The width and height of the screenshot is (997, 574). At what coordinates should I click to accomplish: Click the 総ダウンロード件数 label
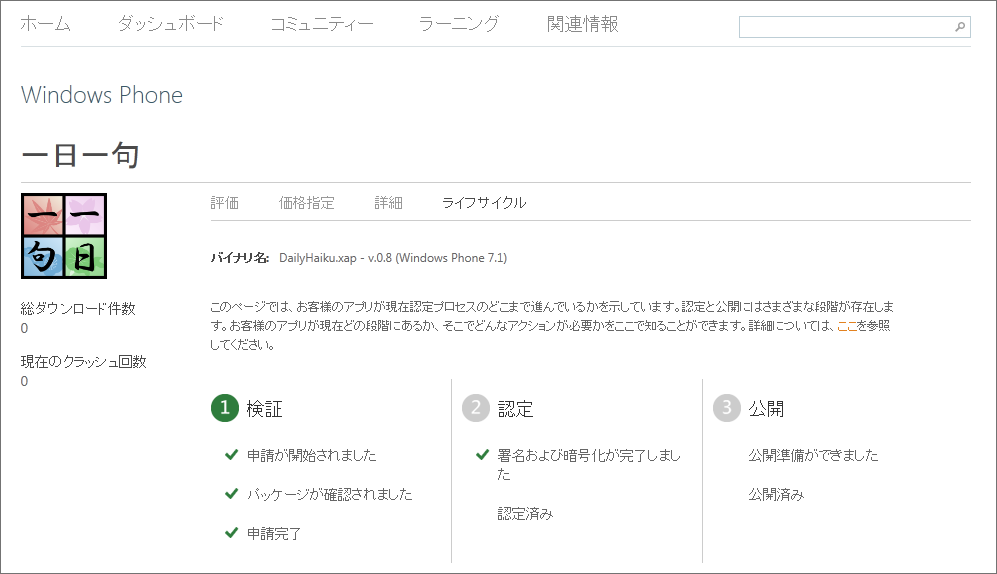[78, 308]
